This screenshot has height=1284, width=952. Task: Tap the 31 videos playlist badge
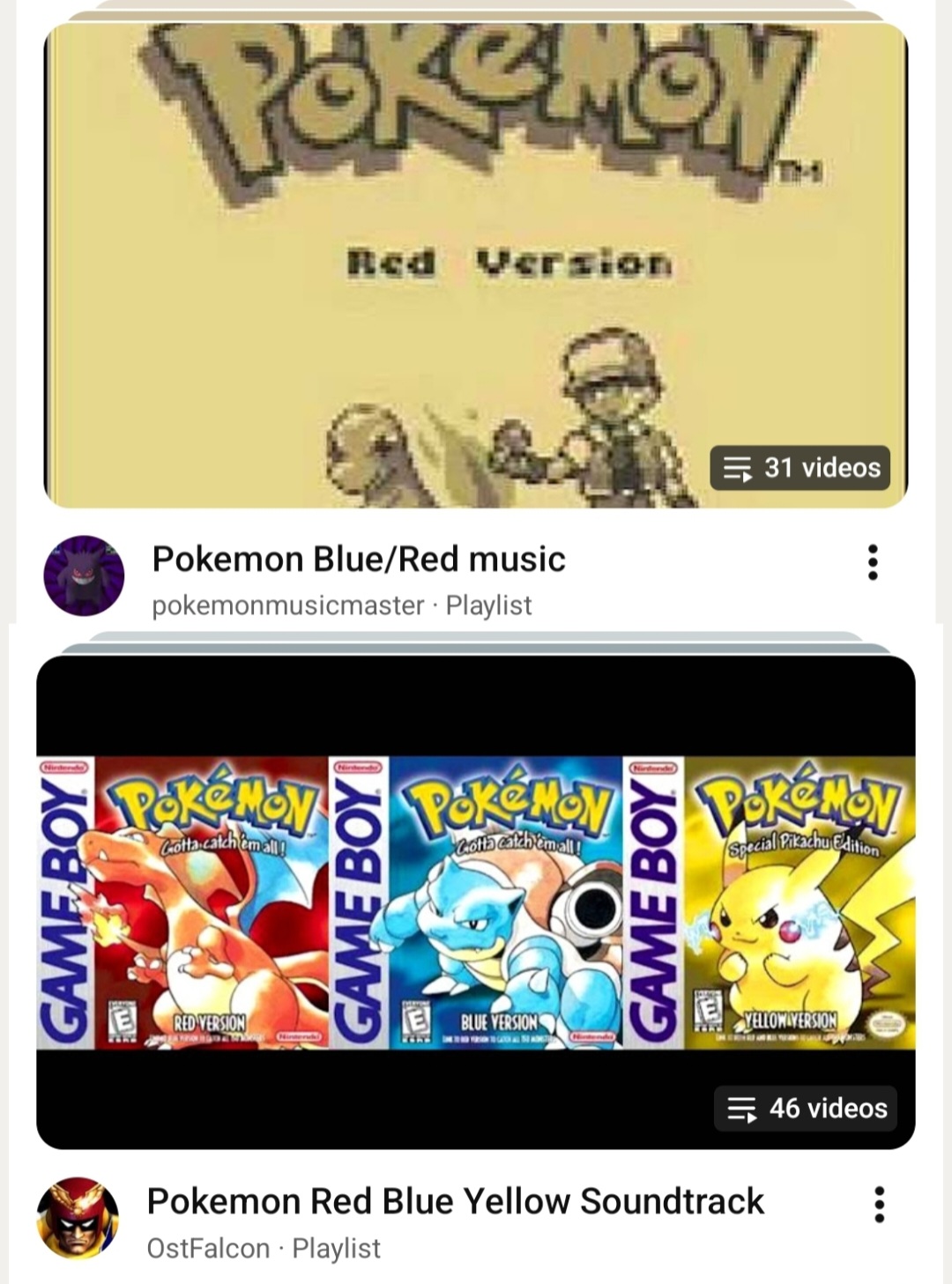800,468
